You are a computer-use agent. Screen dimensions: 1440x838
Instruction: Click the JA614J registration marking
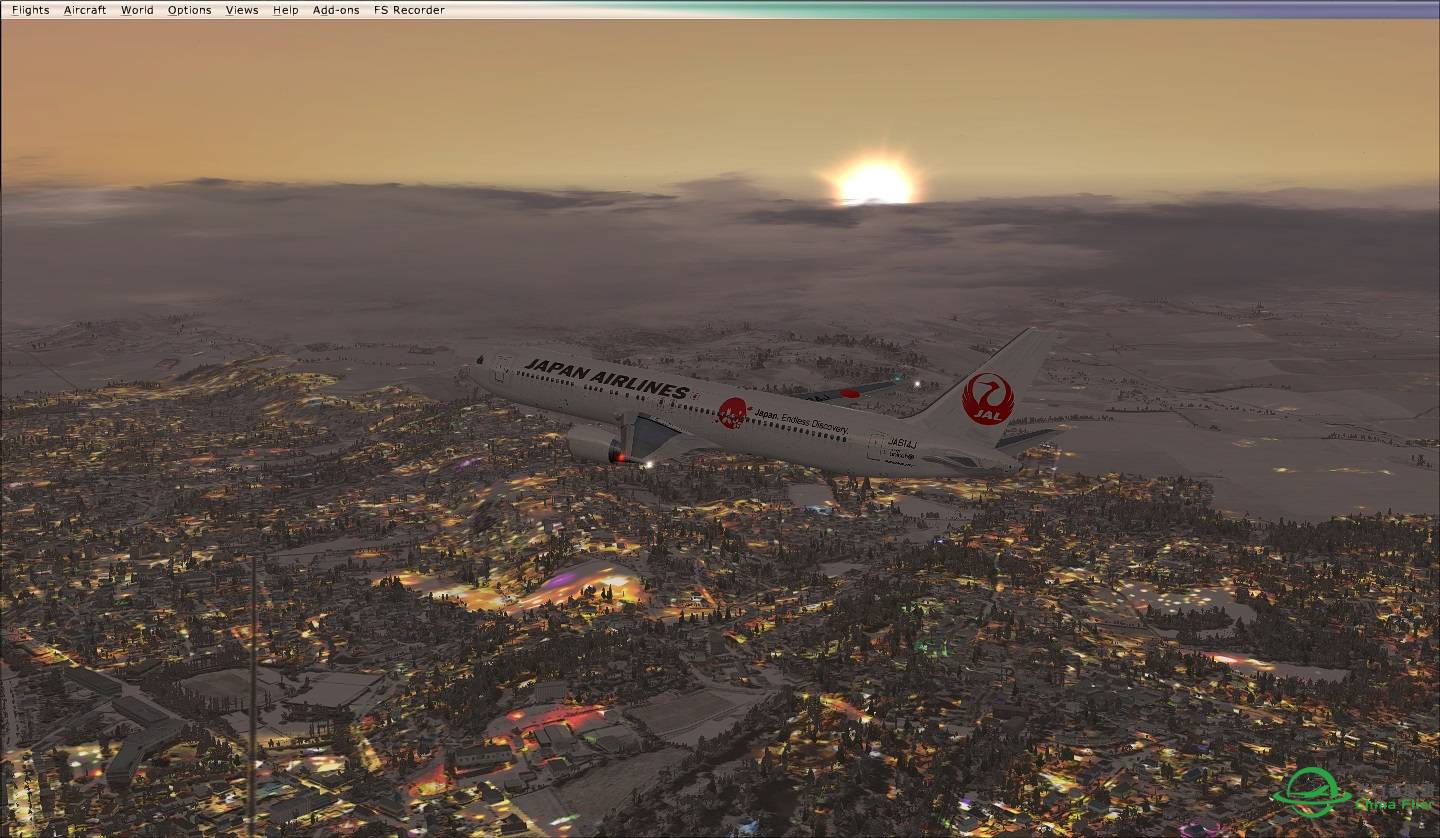pos(901,442)
